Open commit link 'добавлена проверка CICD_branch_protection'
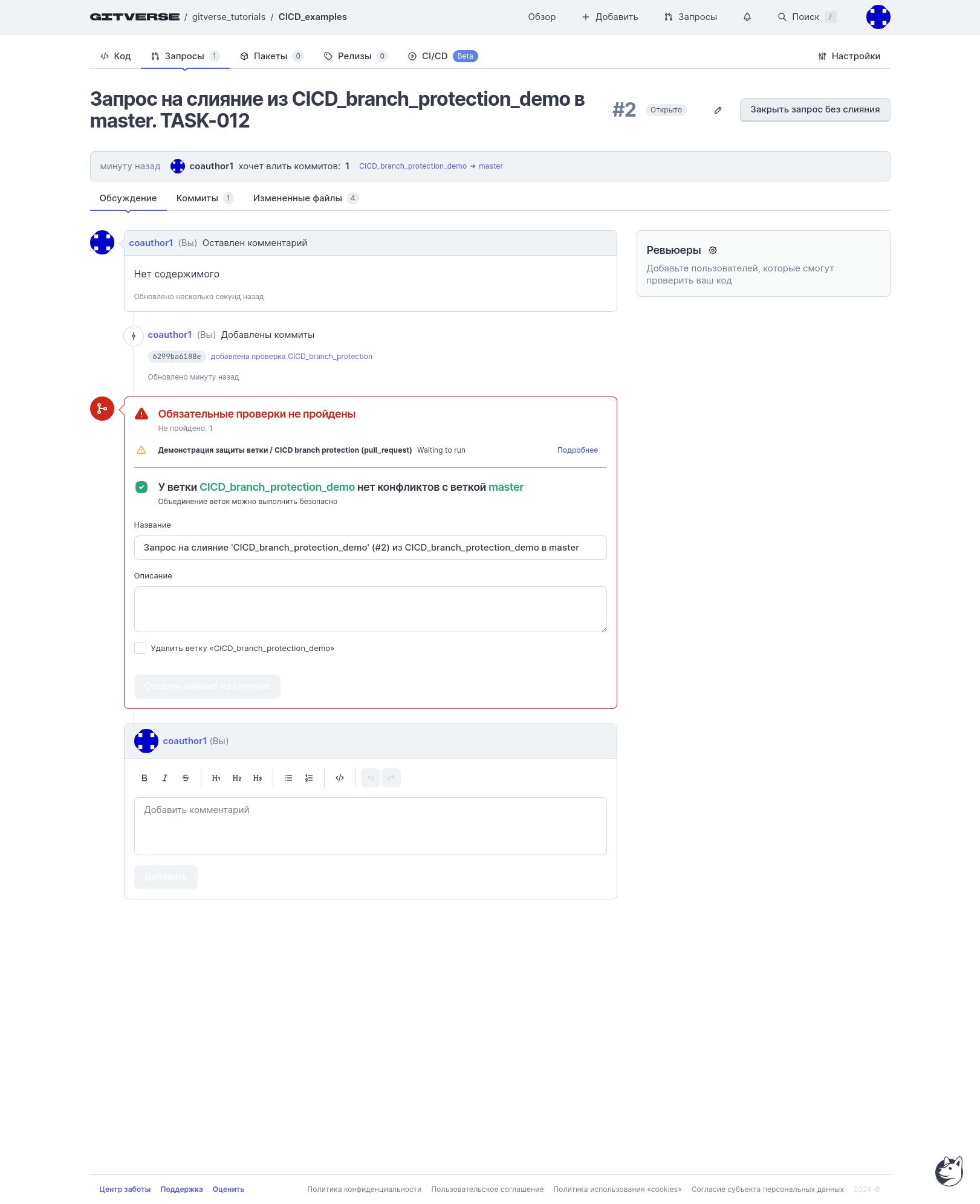 [x=291, y=357]
